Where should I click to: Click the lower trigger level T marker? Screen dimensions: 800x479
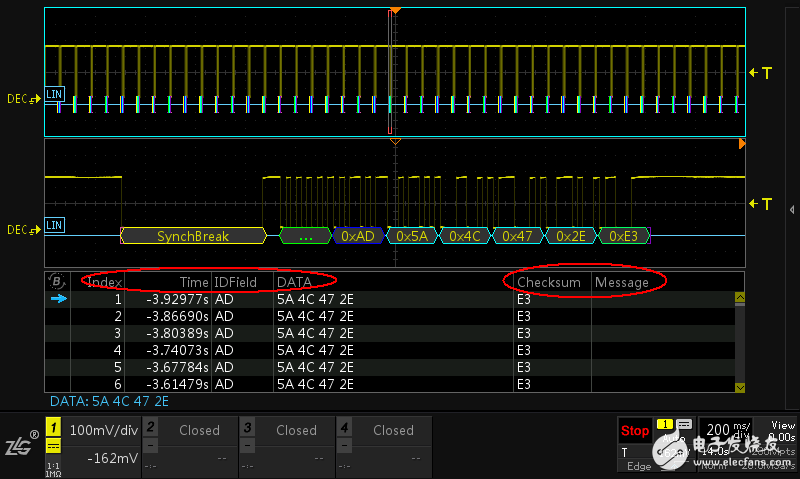(761, 203)
